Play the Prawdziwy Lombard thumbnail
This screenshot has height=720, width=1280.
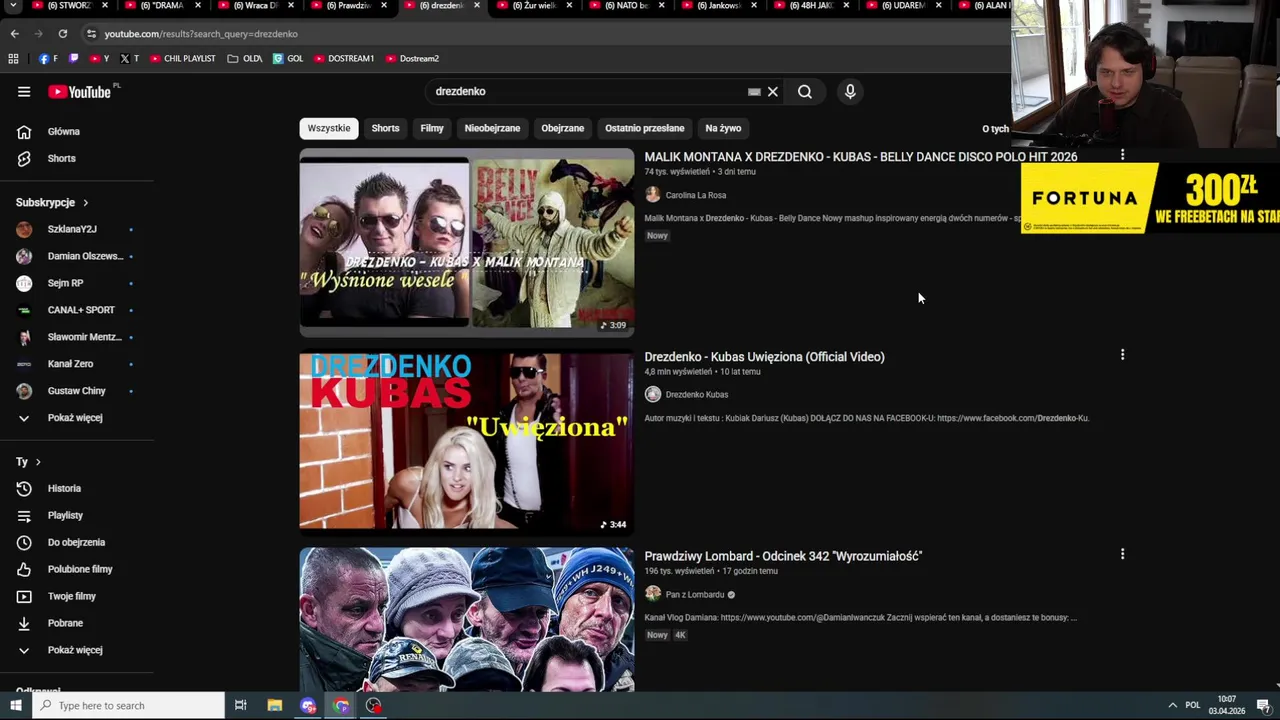466,619
